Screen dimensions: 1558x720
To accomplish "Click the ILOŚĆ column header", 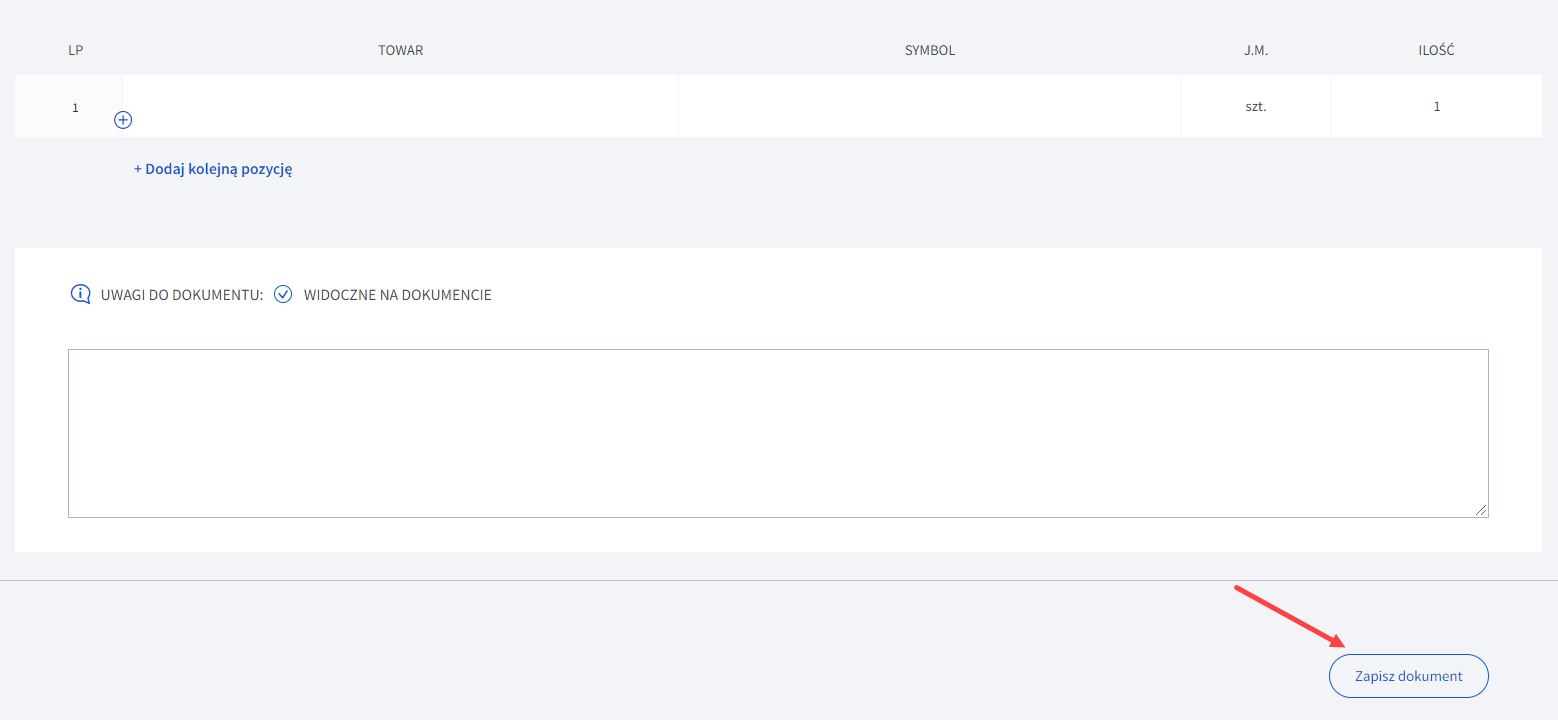I will 1436,50.
